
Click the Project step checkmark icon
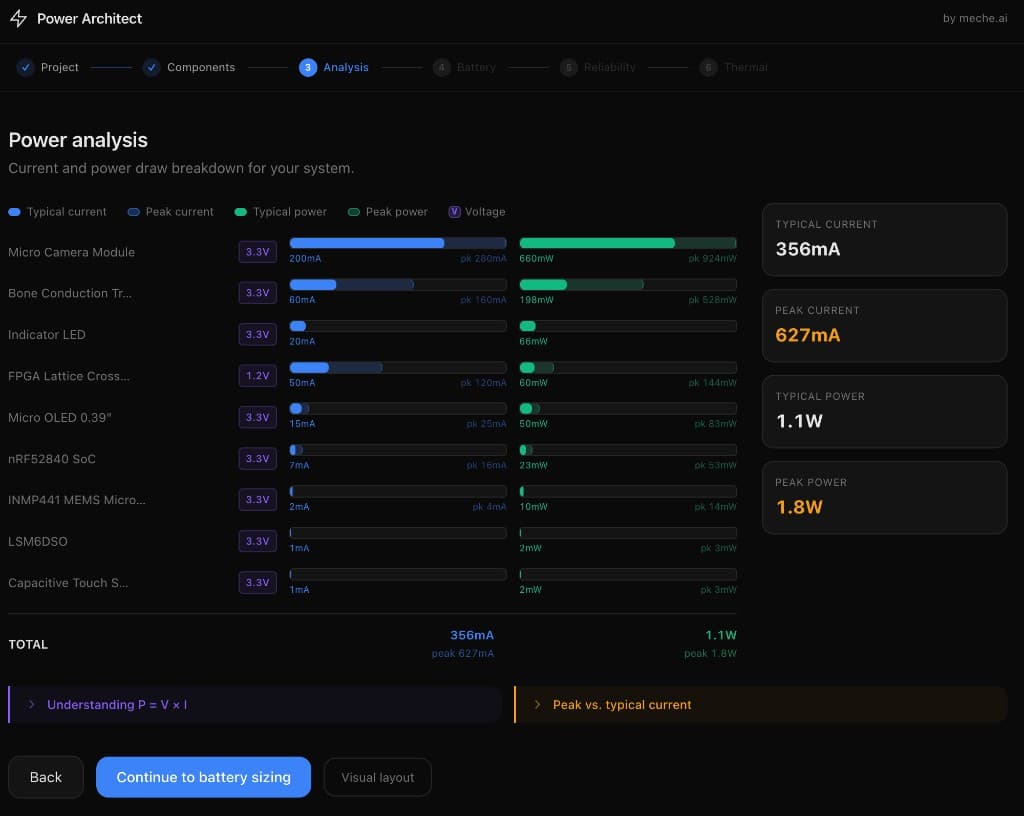point(26,67)
